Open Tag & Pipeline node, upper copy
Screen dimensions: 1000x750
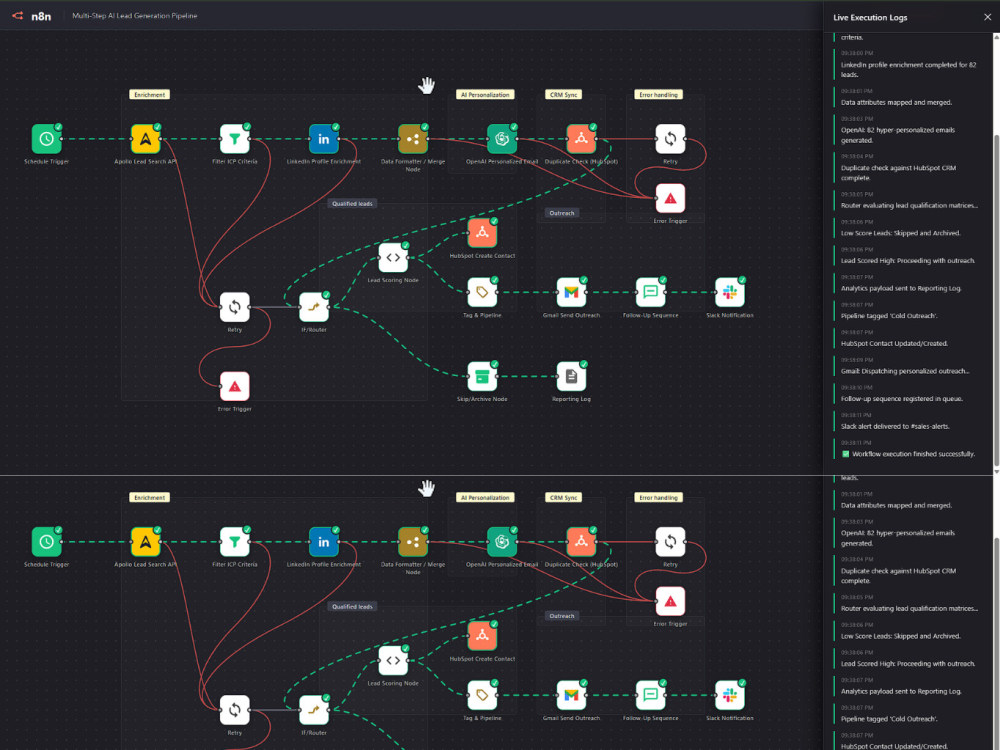482,293
